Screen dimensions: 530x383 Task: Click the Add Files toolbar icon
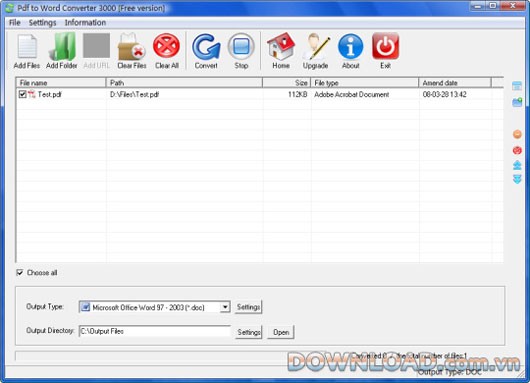pyautogui.click(x=27, y=51)
